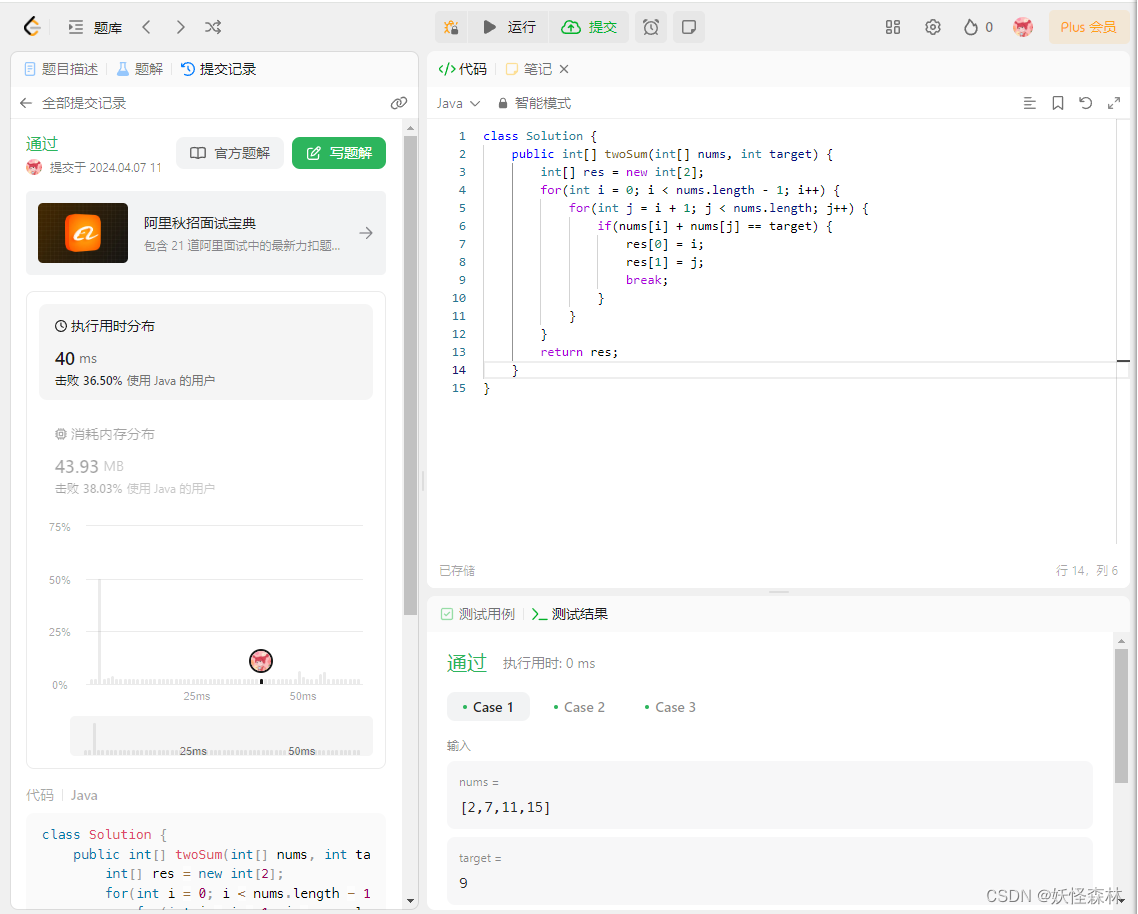The image size is (1138, 914).
Task: Open user avatar in top bar
Action: pyautogui.click(x=1023, y=28)
